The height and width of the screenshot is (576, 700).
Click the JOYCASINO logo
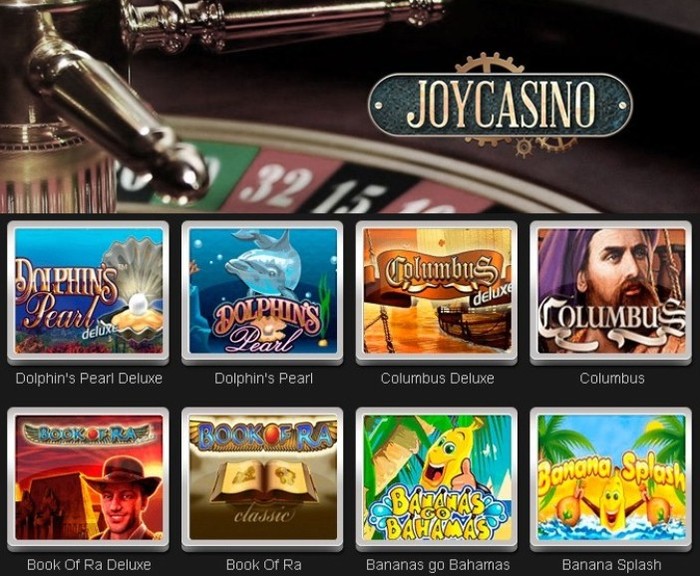pos(500,105)
